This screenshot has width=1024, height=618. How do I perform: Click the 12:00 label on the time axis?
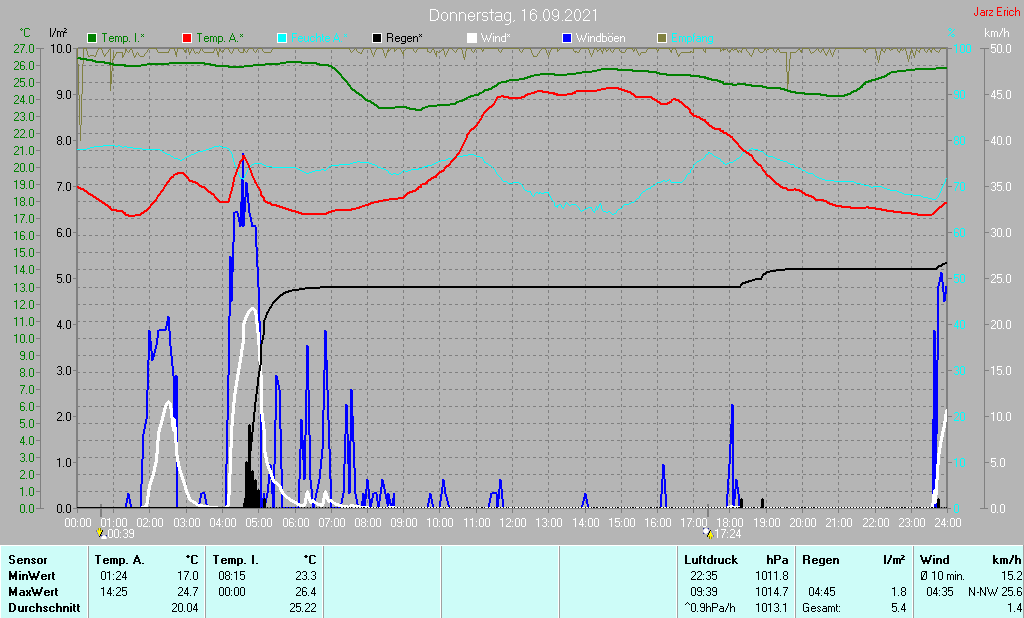(513, 523)
